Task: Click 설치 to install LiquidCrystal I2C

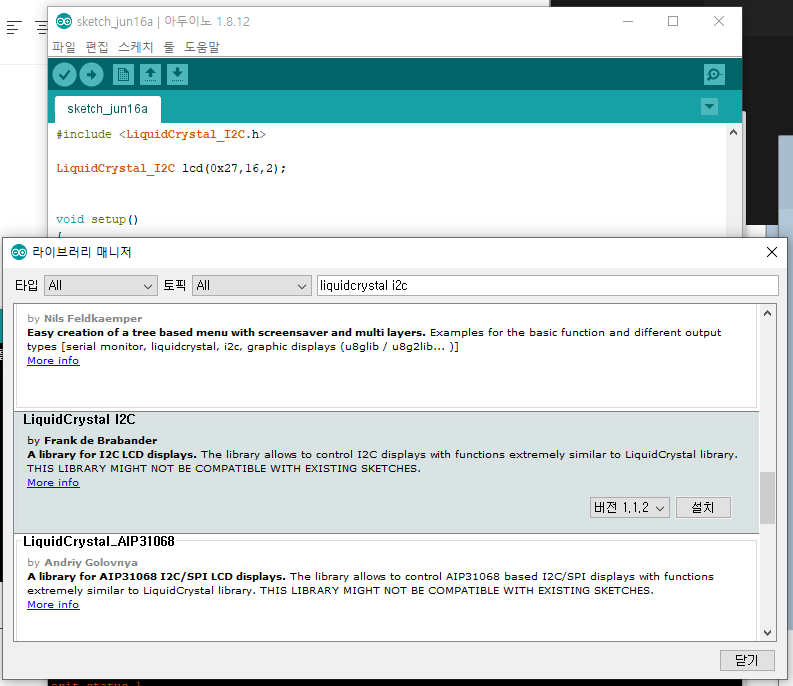Action: pos(703,507)
